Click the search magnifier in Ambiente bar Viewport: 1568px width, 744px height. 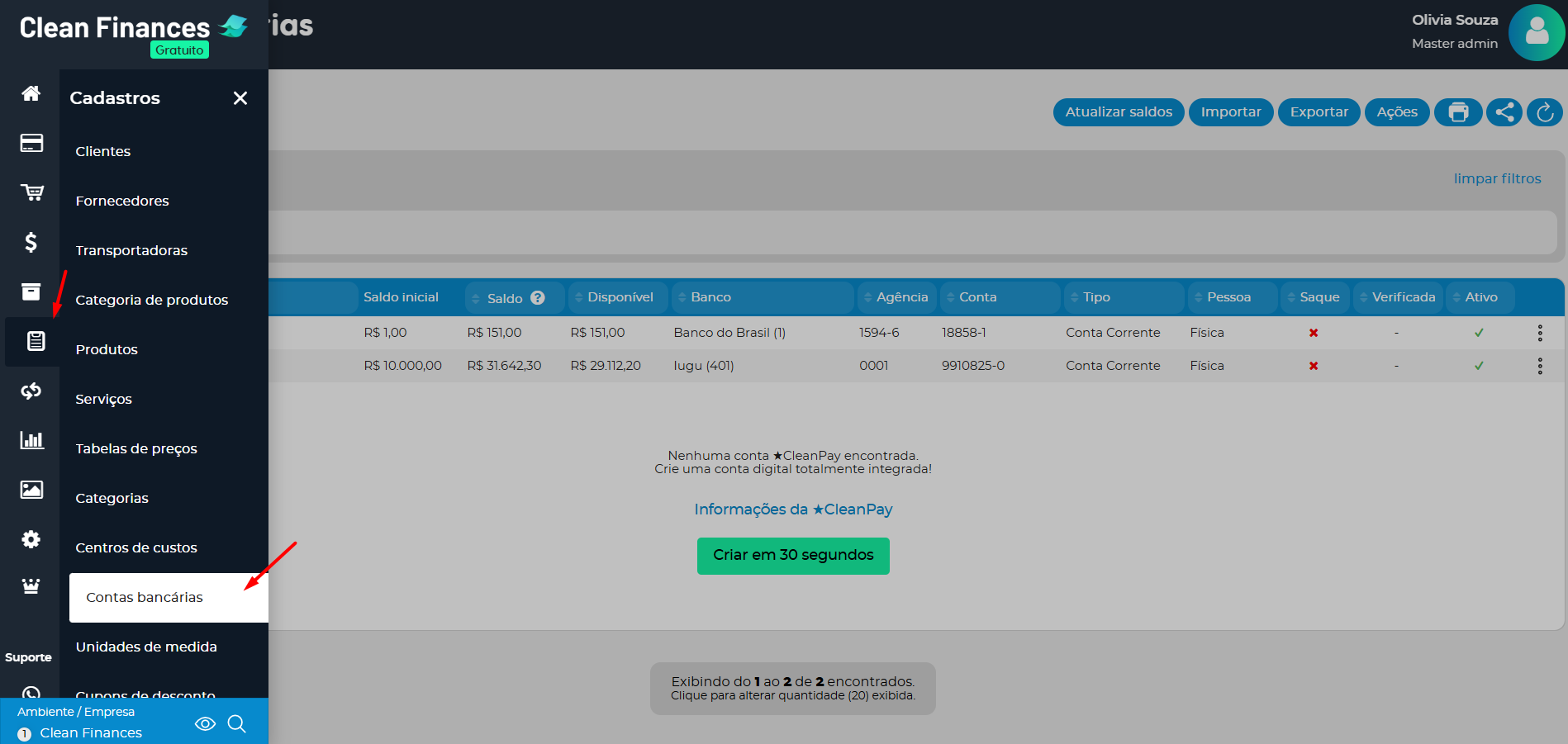(237, 724)
